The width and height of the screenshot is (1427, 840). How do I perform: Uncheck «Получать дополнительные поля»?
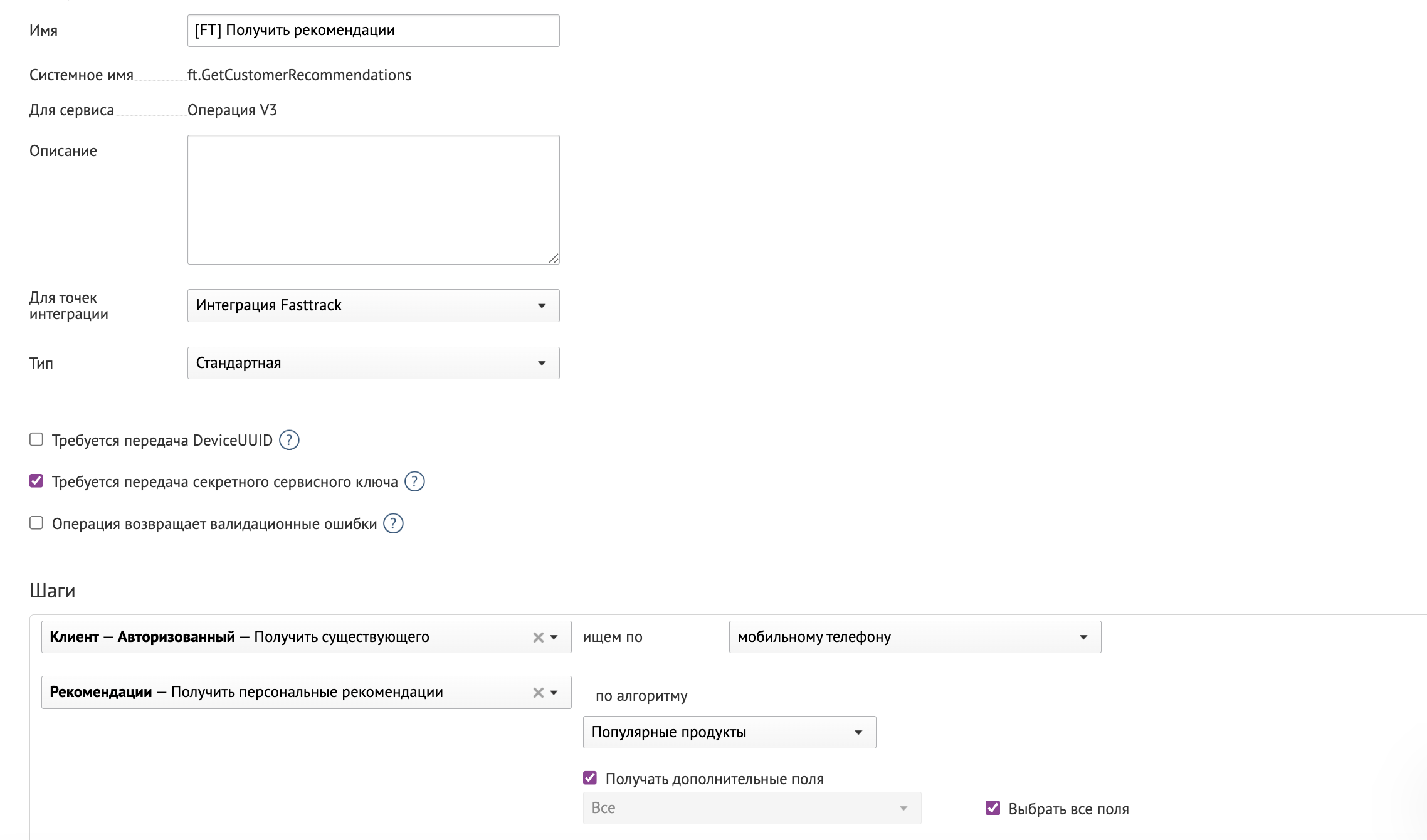coord(589,777)
